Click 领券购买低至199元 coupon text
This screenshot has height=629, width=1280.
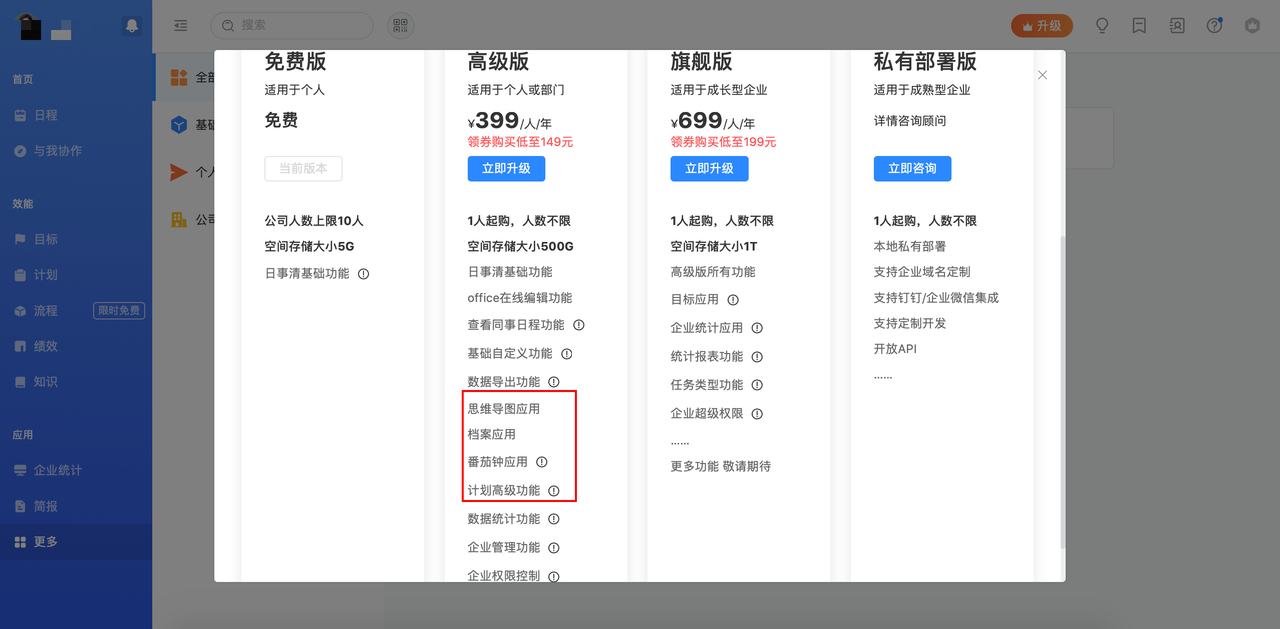(x=723, y=142)
